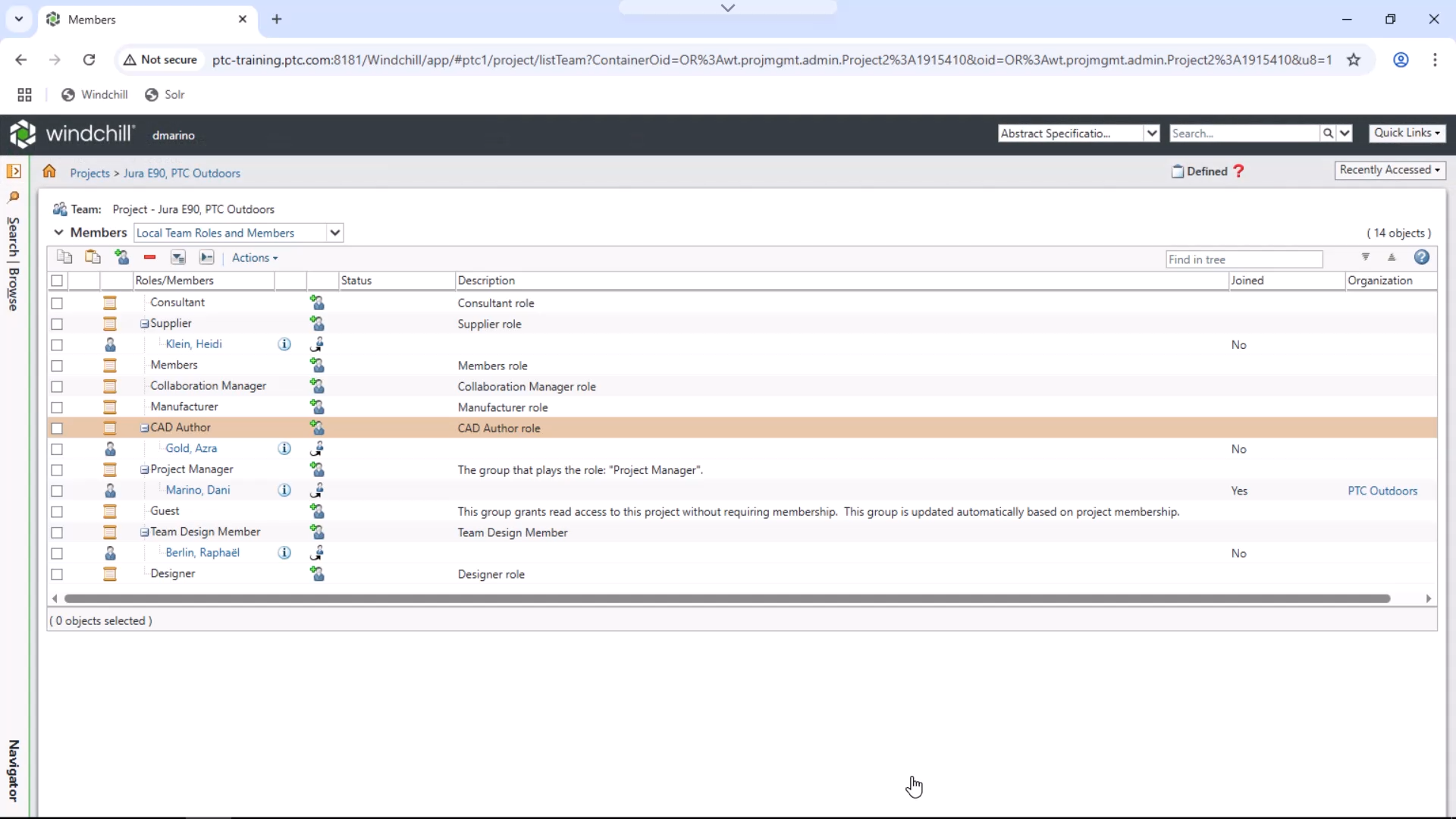Collapse the Supplier role node

144,324
